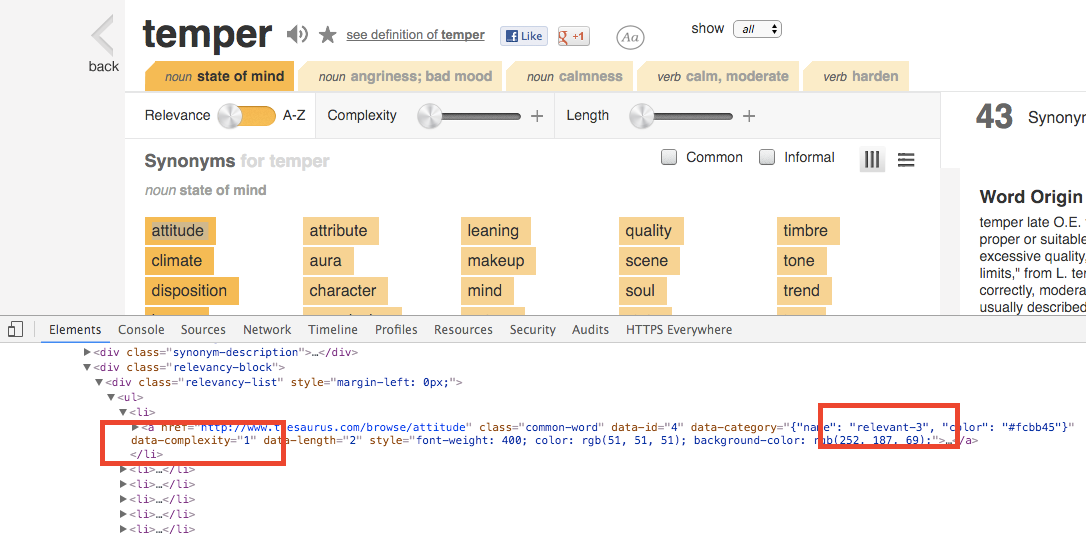Screen dimensions: 1086x537
Task: Click the back arrow icon
Action: 103,36
